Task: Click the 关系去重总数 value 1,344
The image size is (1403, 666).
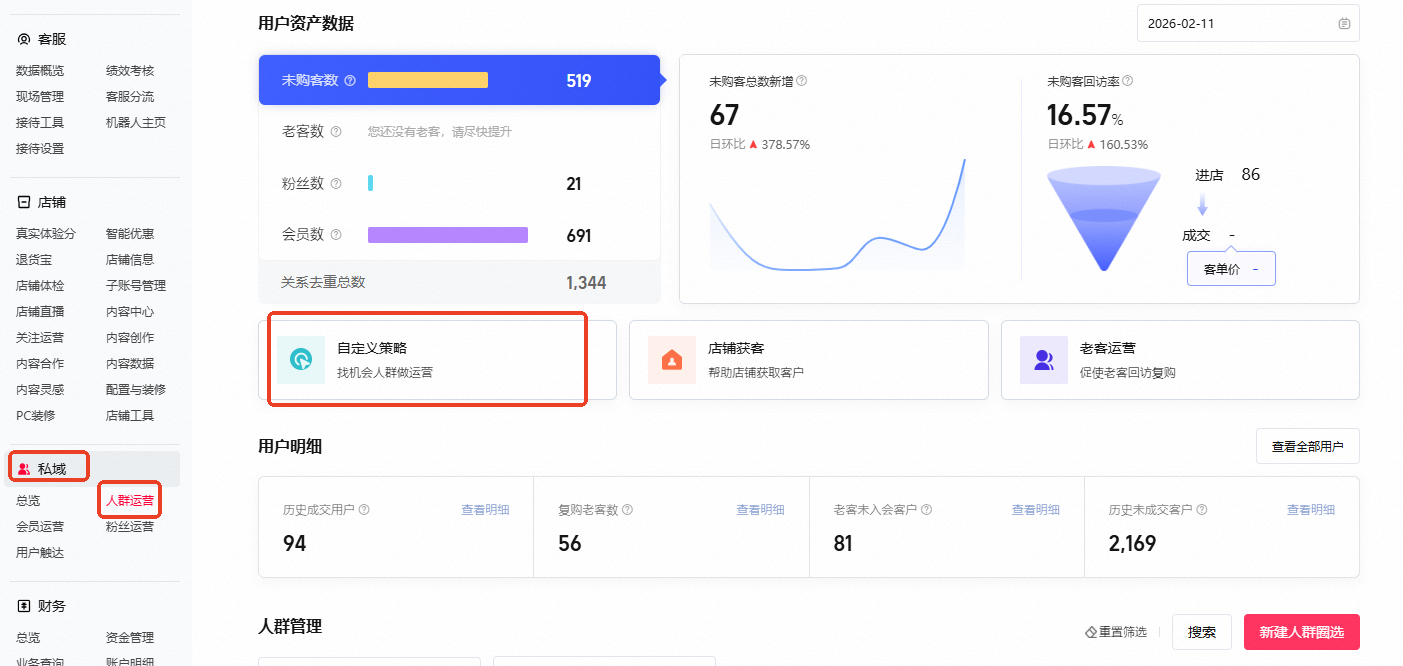Action: [586, 283]
